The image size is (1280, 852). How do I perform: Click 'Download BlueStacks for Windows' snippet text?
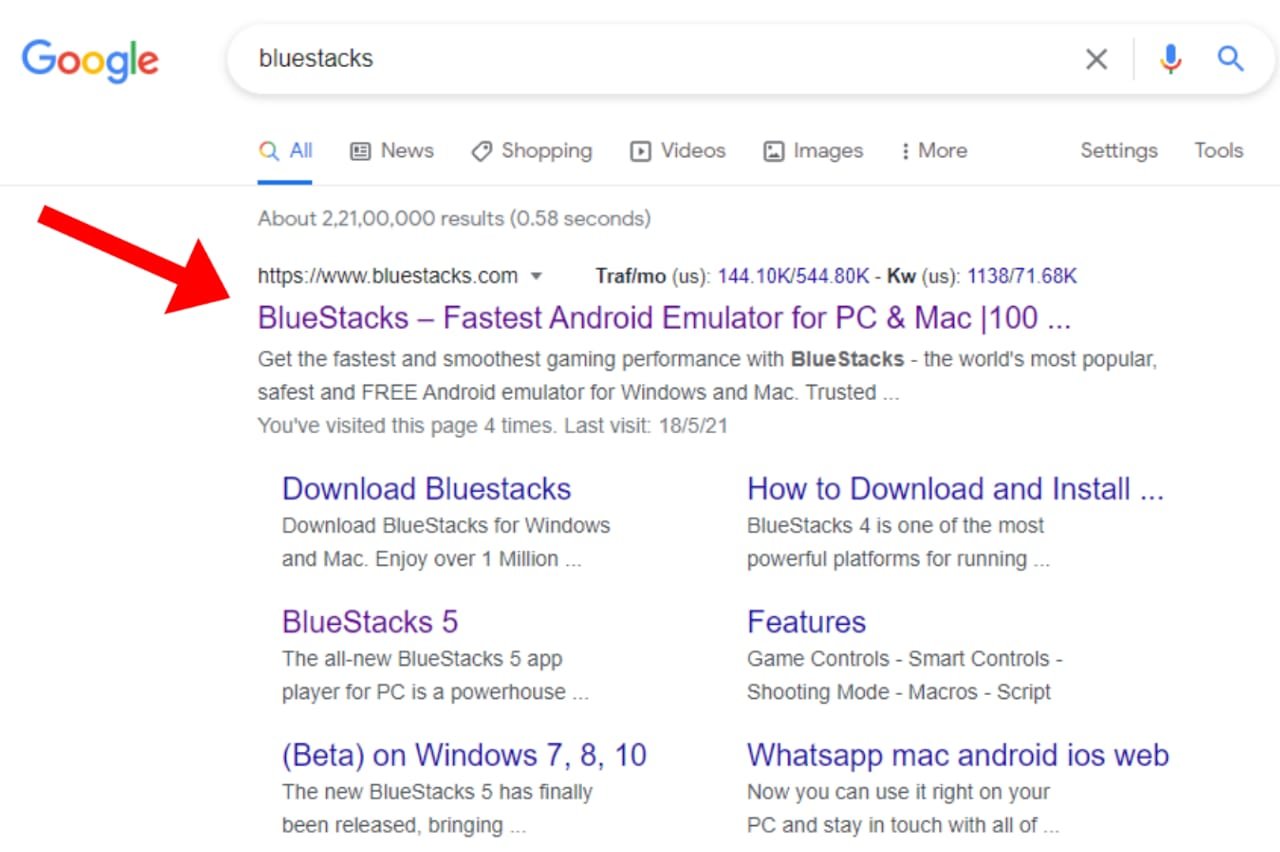[446, 542]
